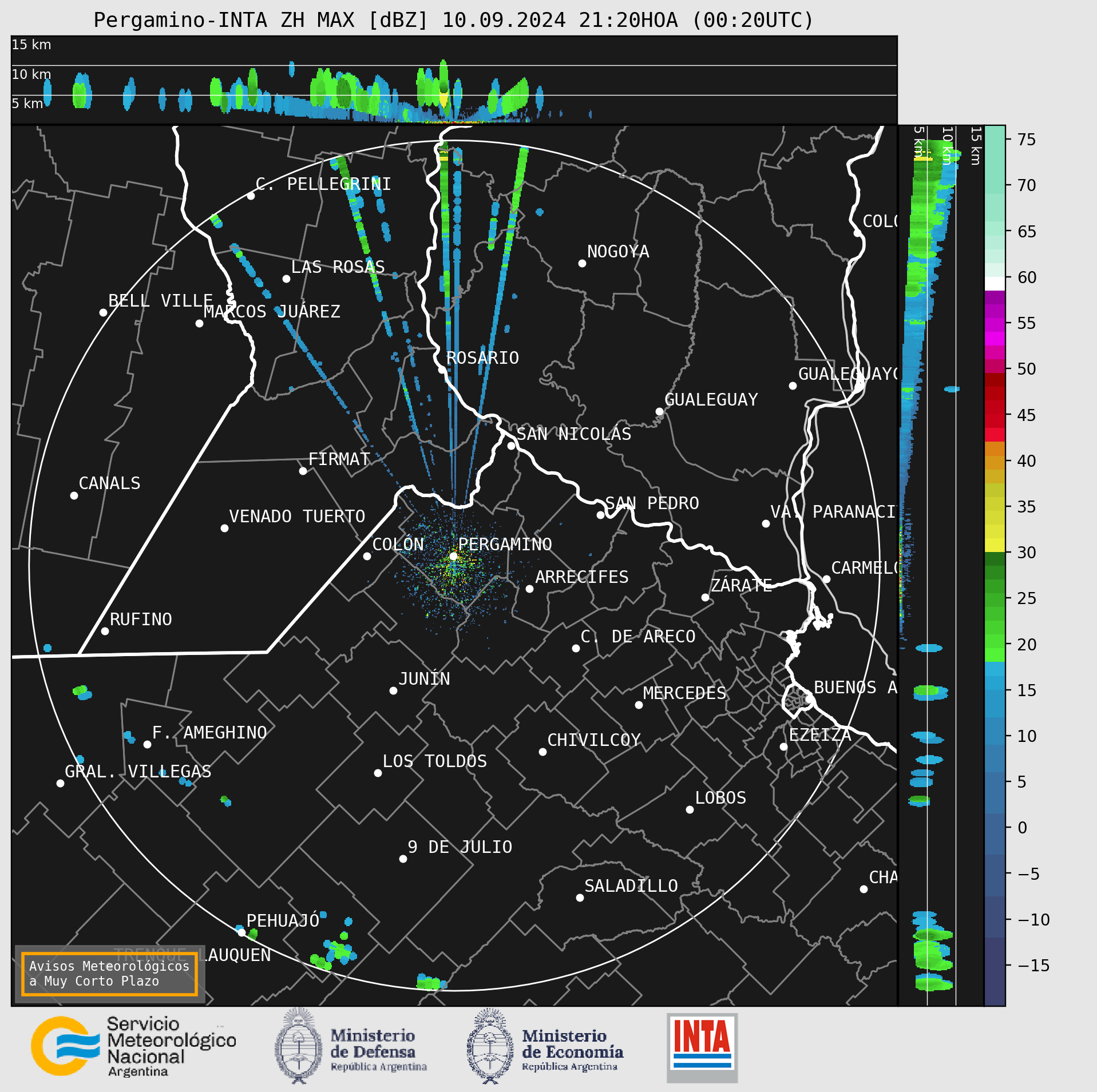Select the GUALEGUAY city label
This screenshot has width=1097, height=1092.
tap(711, 400)
